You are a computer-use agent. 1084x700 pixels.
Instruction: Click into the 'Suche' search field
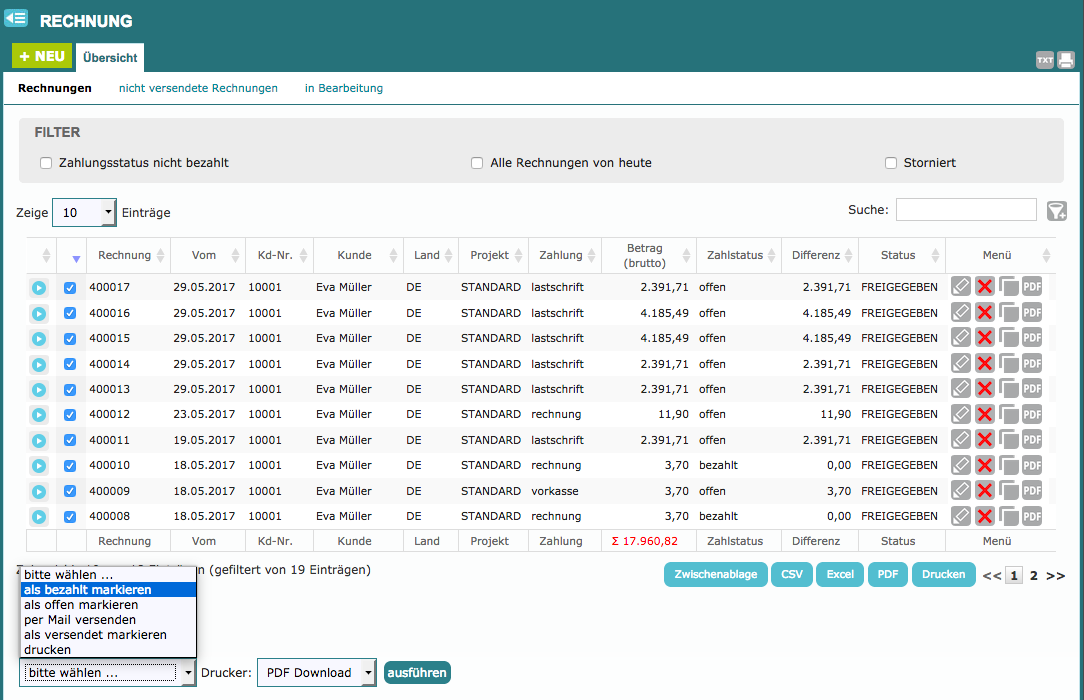965,209
